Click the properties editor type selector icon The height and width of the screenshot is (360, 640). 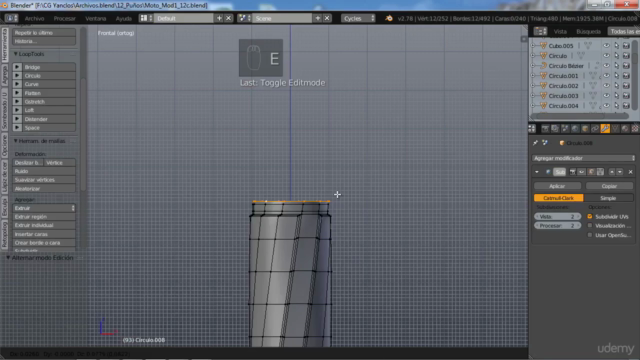pyautogui.click(x=532, y=129)
